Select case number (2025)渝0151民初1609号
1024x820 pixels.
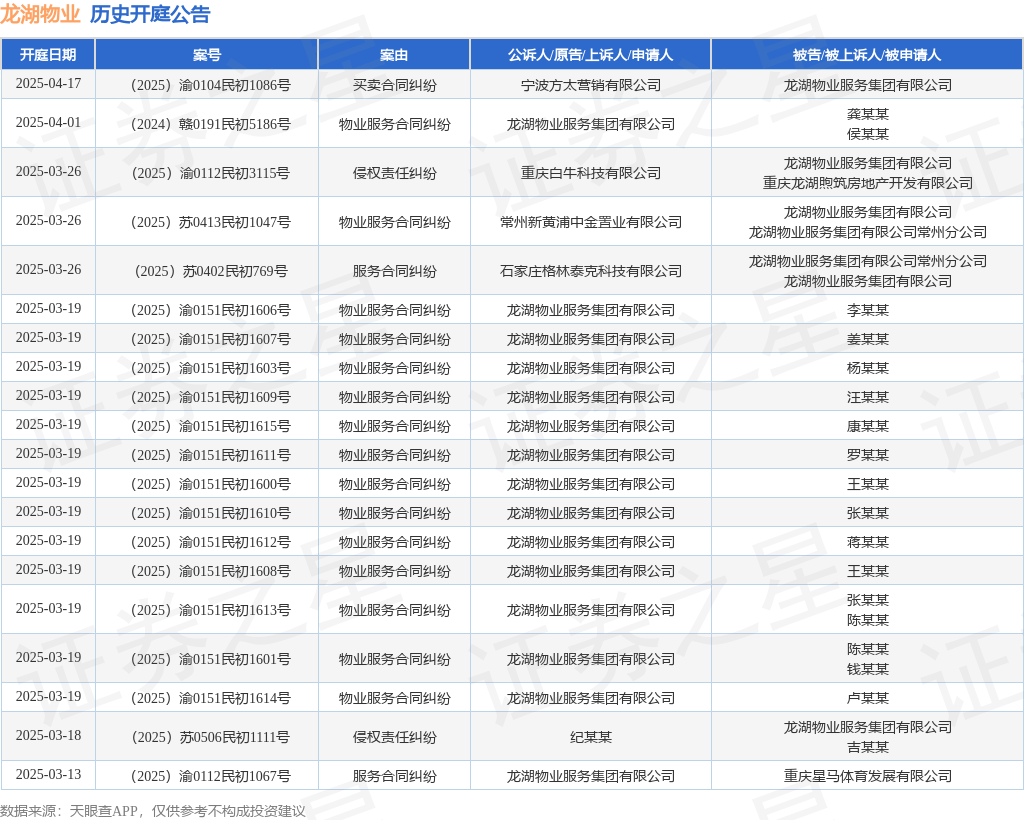tap(210, 397)
